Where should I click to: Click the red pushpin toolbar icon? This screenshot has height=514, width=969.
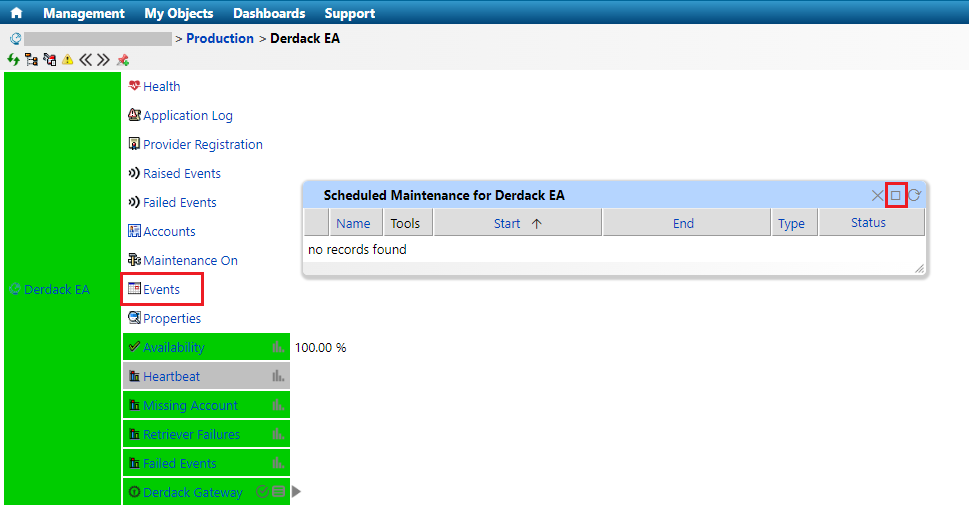122,60
